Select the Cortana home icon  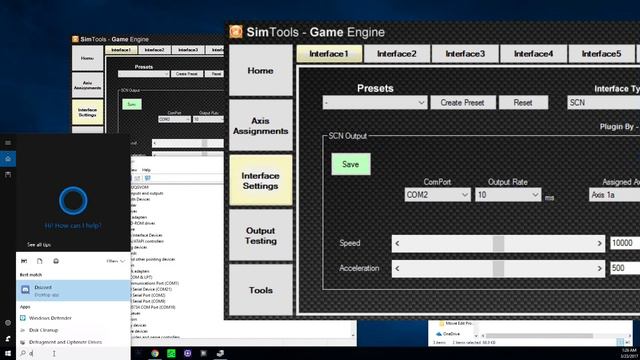coord(8,159)
